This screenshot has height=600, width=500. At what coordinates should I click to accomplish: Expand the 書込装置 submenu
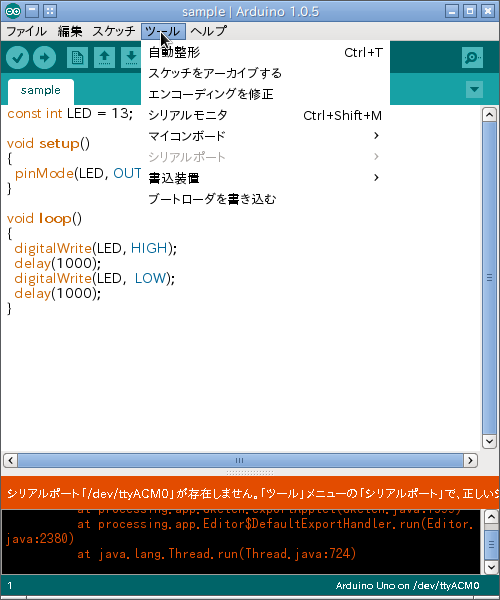coord(265,178)
